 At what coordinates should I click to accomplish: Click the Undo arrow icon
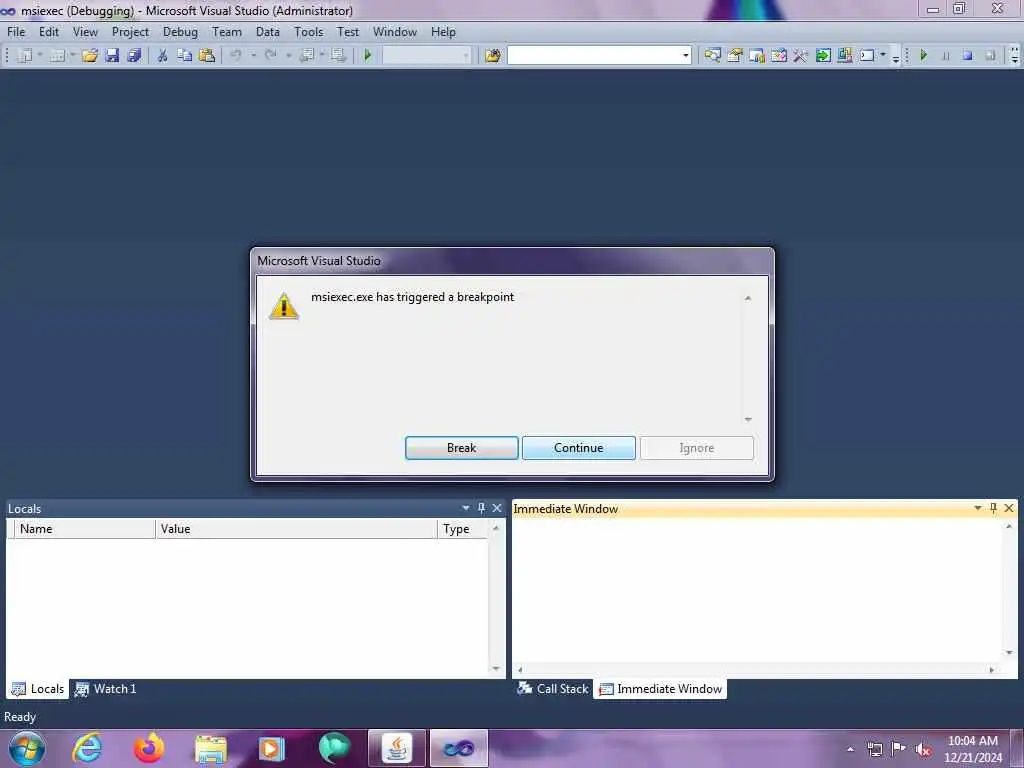[x=236, y=56]
